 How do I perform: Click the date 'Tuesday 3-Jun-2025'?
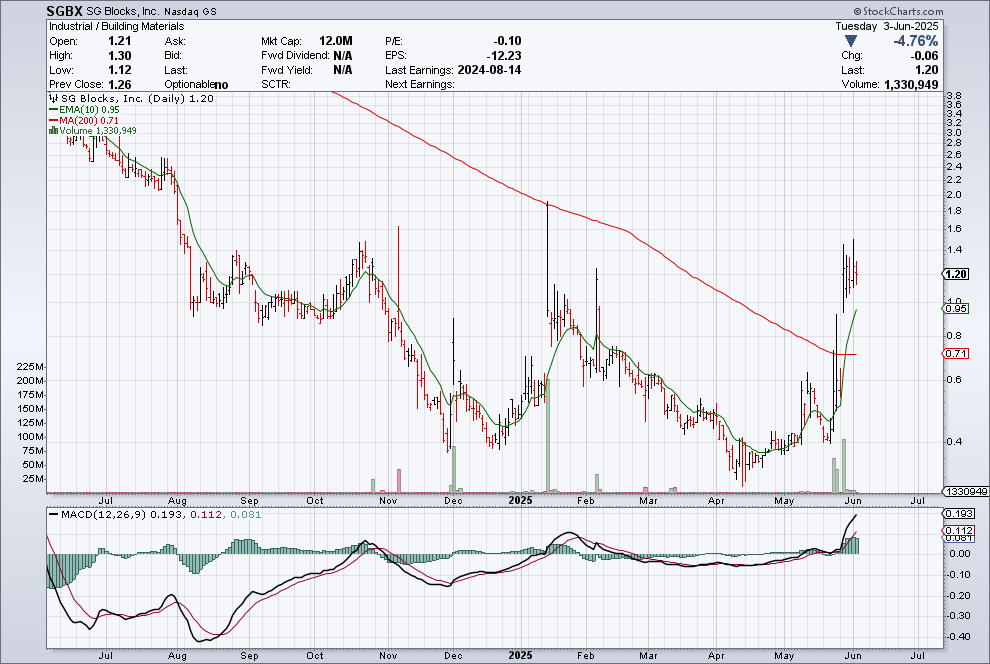(886, 27)
